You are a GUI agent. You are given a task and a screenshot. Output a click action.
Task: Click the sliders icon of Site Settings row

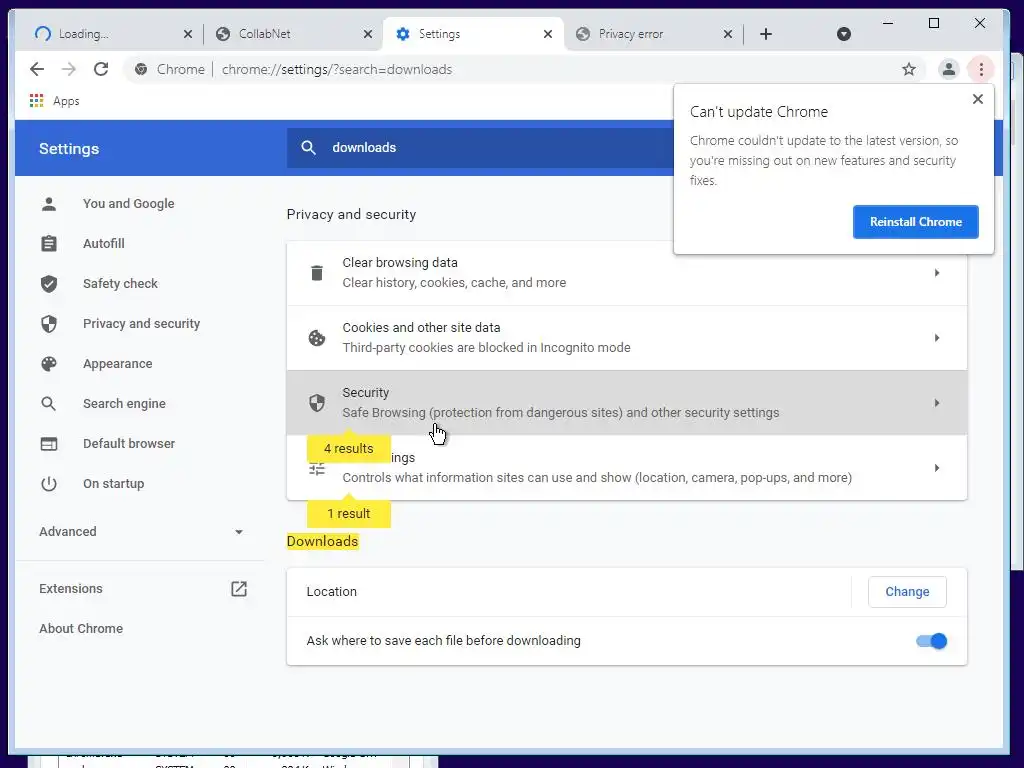[x=317, y=468]
